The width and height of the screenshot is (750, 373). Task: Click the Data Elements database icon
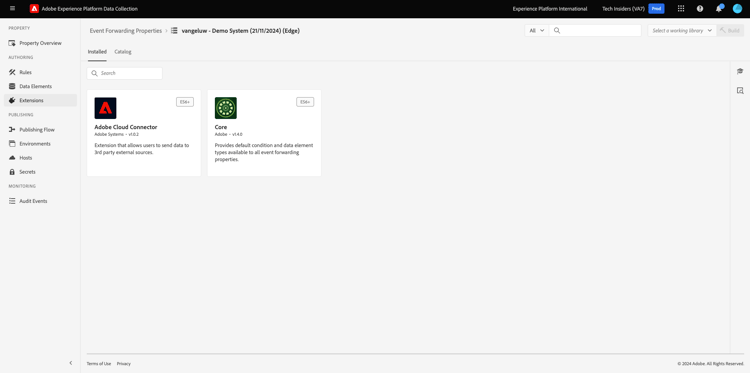click(x=12, y=86)
